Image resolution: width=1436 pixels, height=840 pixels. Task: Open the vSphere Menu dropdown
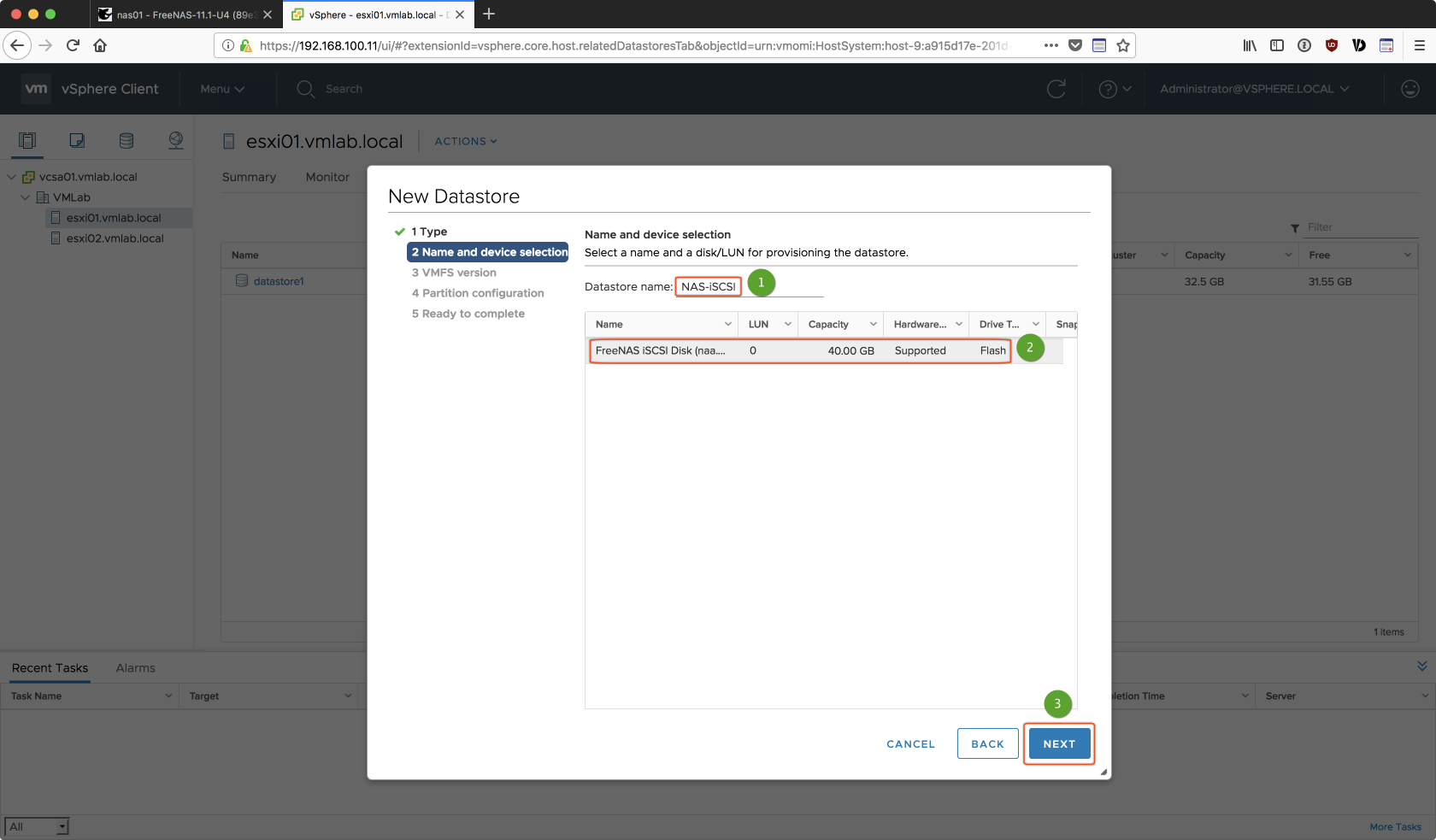pyautogui.click(x=222, y=89)
